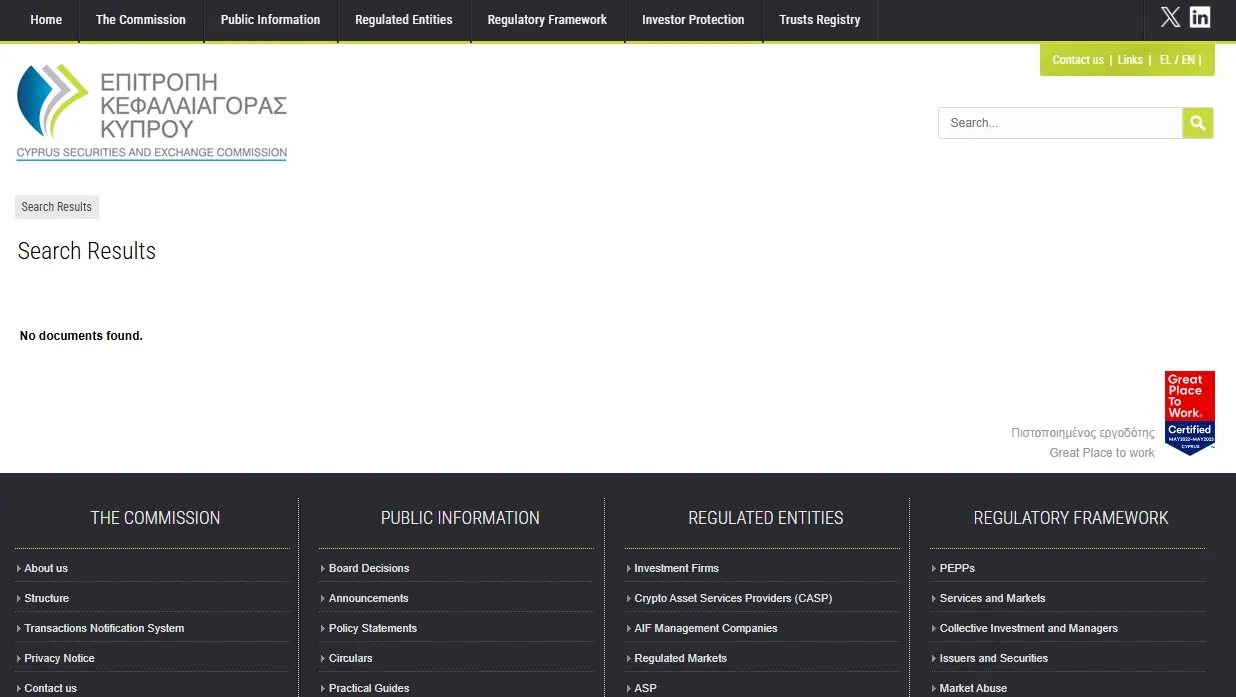Expand the Regulatory Framework top menu
1236x697 pixels.
click(x=547, y=20)
